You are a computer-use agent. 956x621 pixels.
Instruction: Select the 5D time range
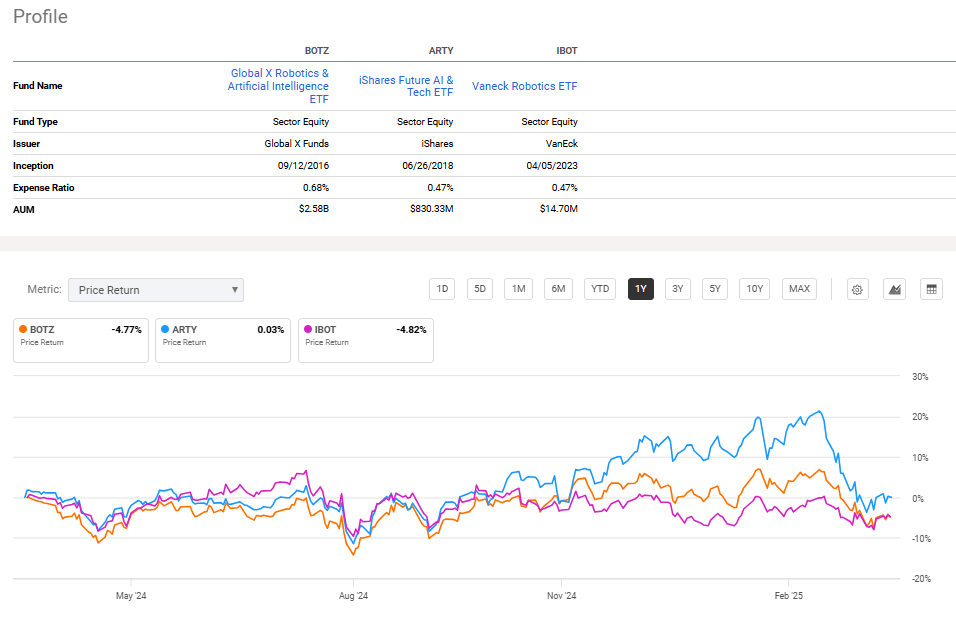[480, 289]
